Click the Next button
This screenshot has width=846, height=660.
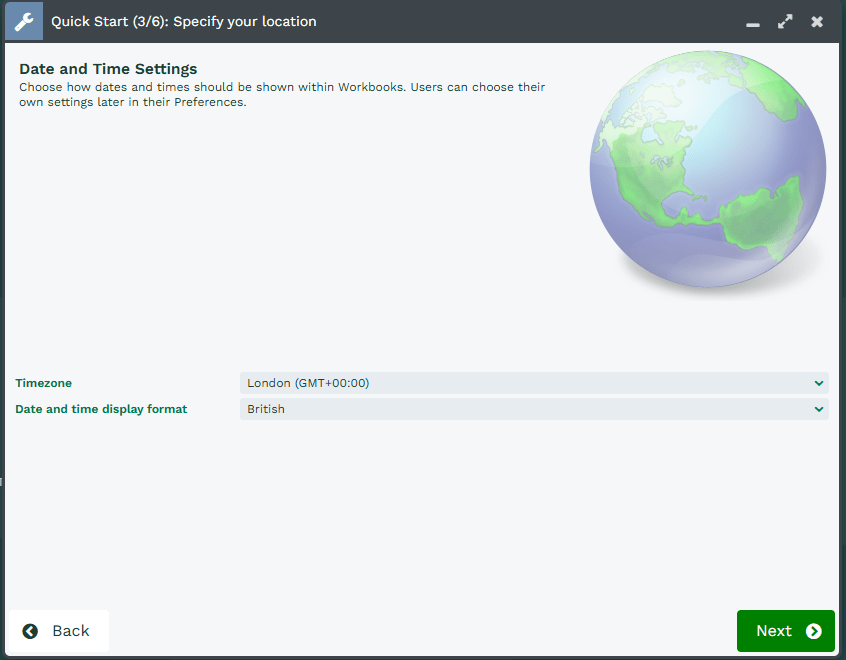[786, 631]
